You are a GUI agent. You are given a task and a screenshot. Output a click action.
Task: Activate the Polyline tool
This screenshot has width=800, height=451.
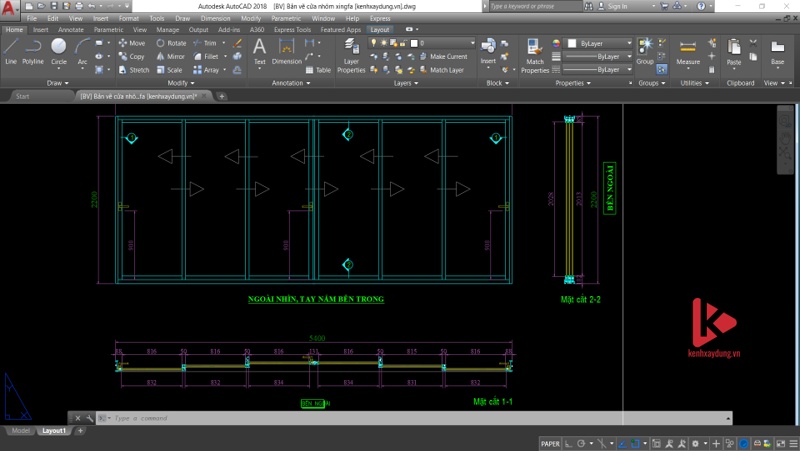[33, 51]
